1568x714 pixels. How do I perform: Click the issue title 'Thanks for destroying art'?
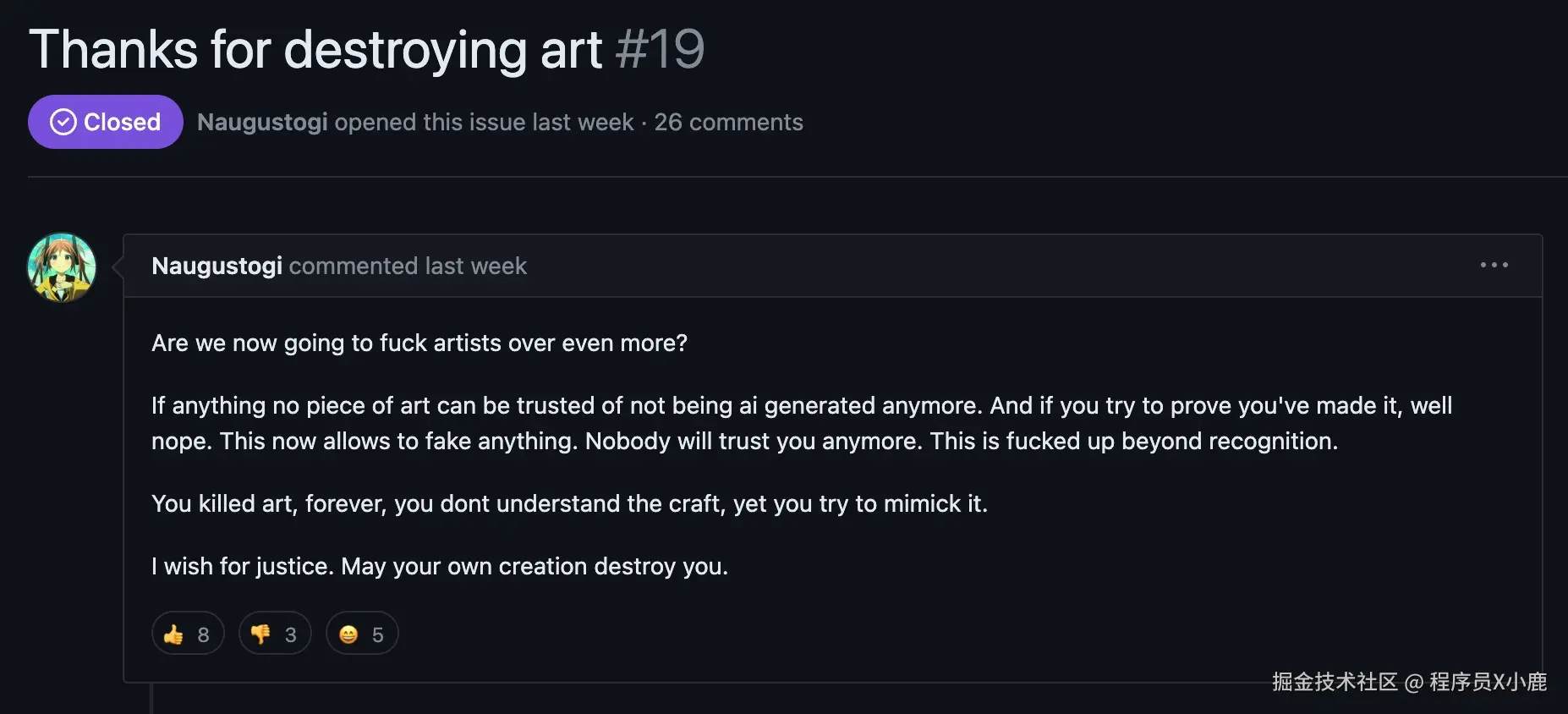coord(315,49)
